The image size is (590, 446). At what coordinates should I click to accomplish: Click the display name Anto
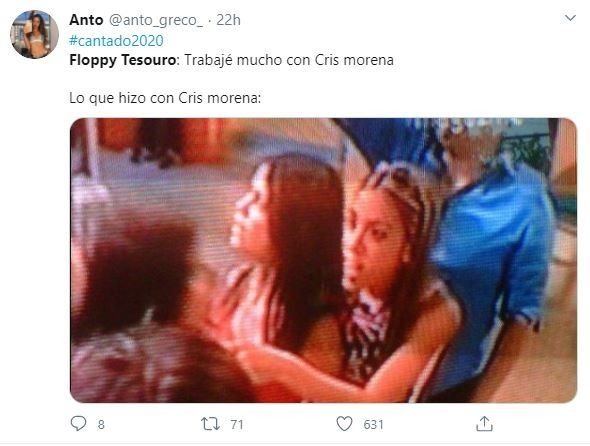coord(86,20)
